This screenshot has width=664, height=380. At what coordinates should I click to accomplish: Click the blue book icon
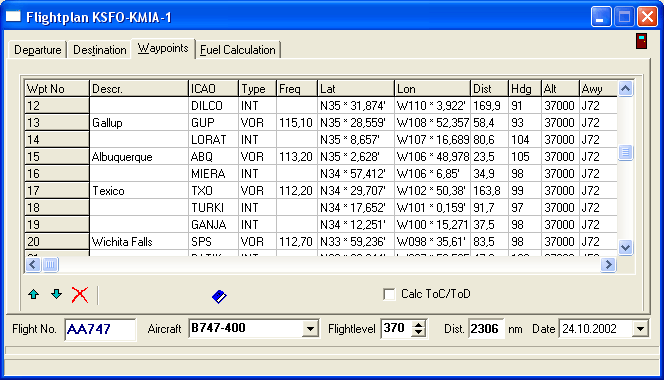click(x=219, y=297)
